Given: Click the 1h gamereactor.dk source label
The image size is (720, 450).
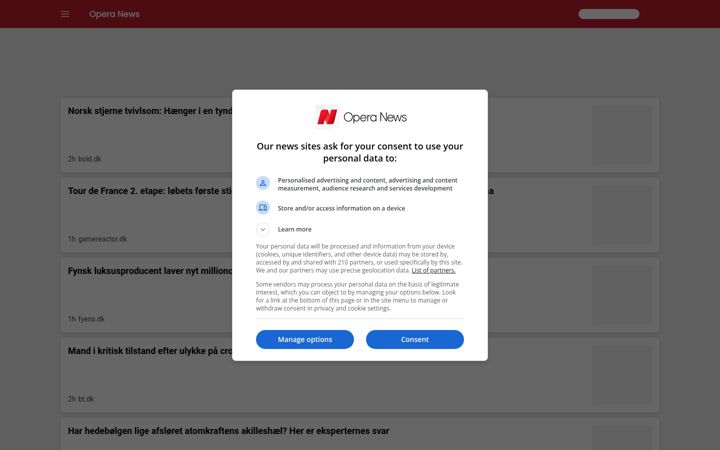Looking at the screenshot, I should pos(97,239).
